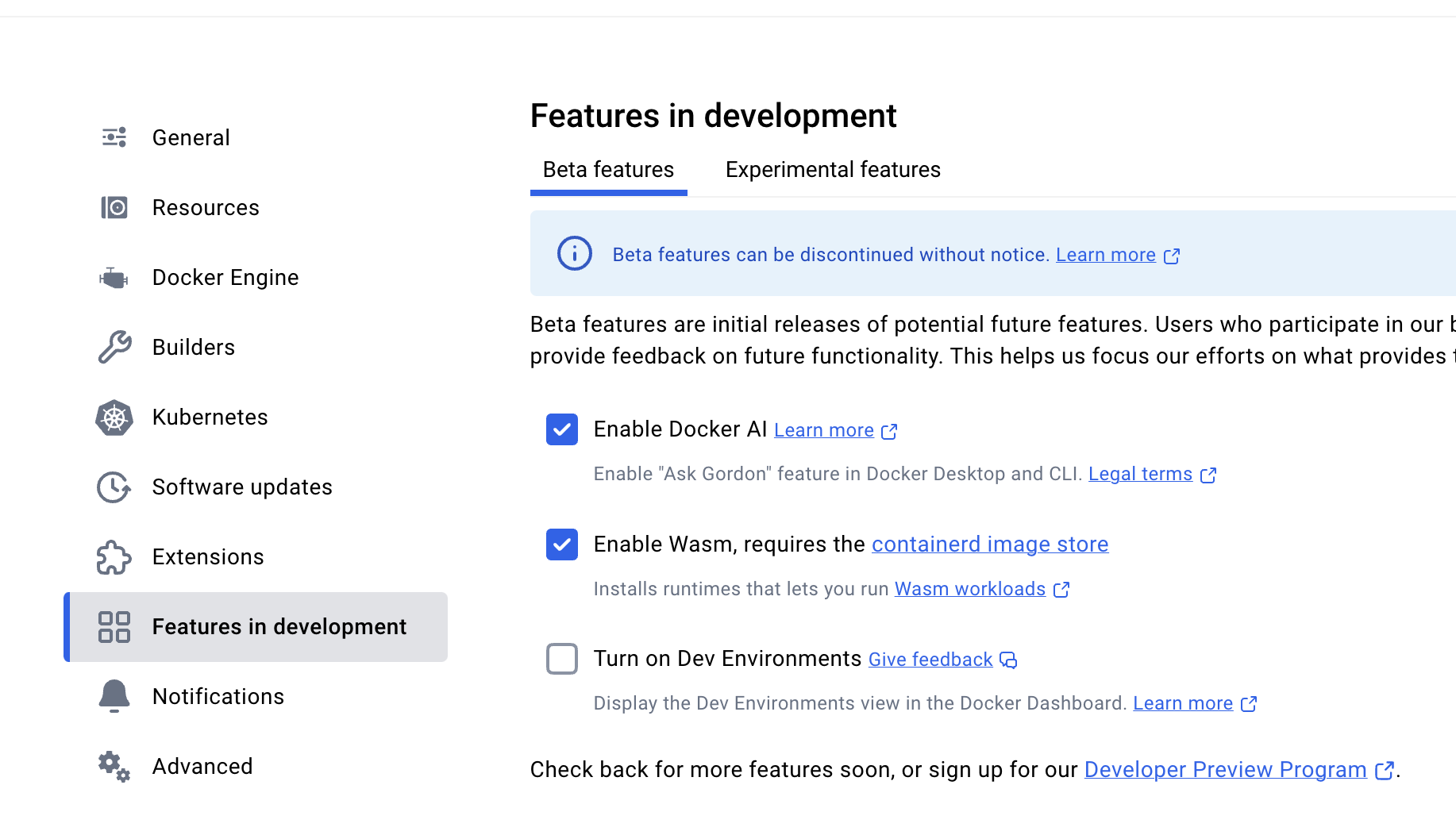The width and height of the screenshot is (1456, 835).
Task: Click external link icon after banner Learn more
Action: (x=1172, y=256)
